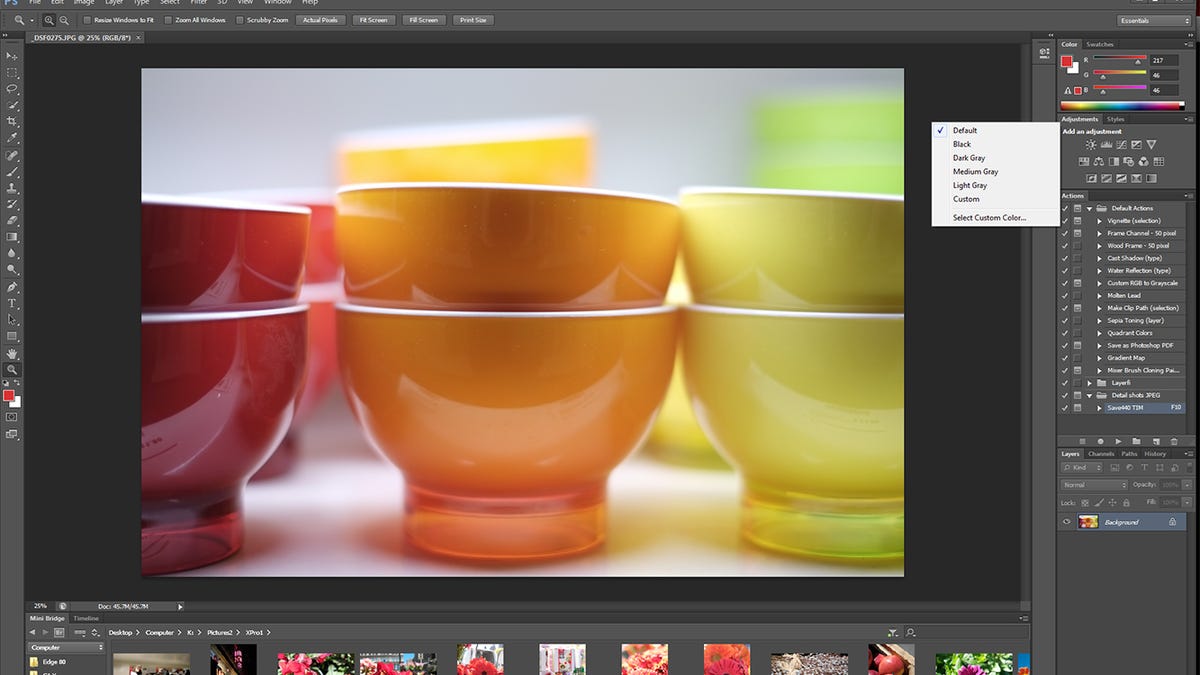Switch to the Swatches tab
Viewport: 1200px width, 675px height.
1100,44
